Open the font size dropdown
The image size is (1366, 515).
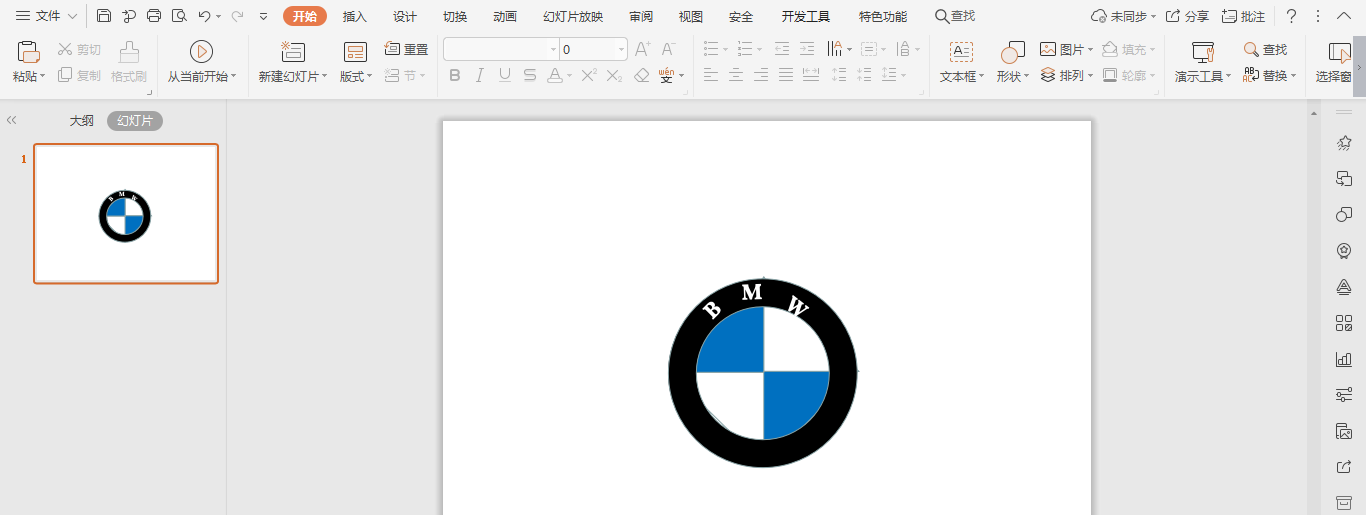click(621, 49)
